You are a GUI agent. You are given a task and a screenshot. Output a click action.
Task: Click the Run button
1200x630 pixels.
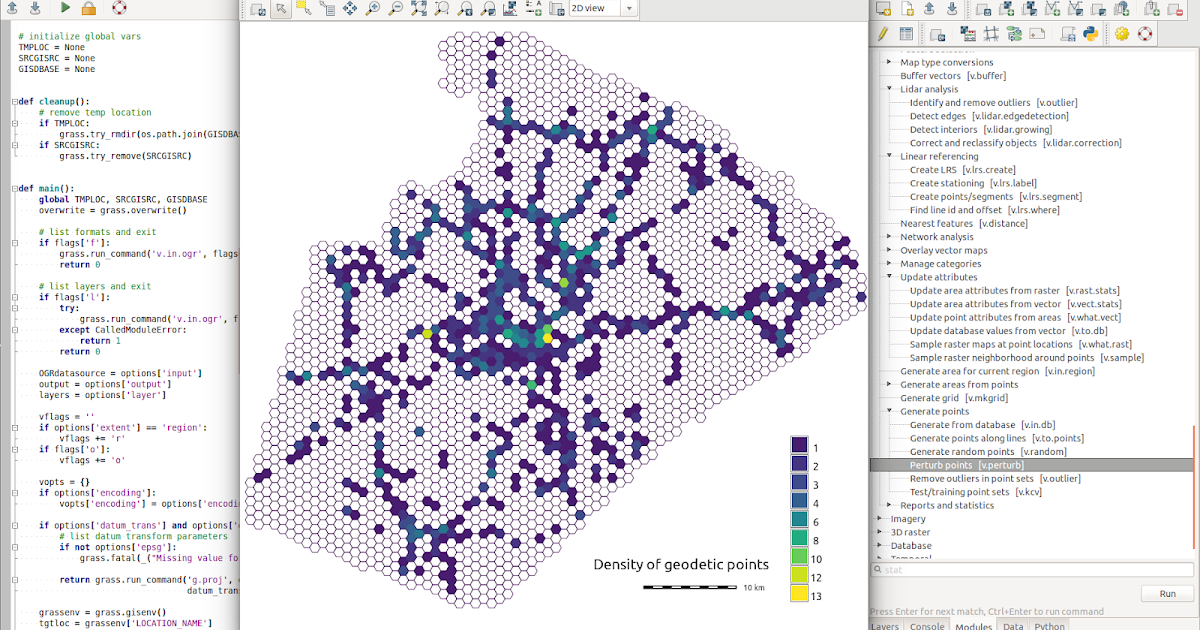pyautogui.click(x=1166, y=593)
